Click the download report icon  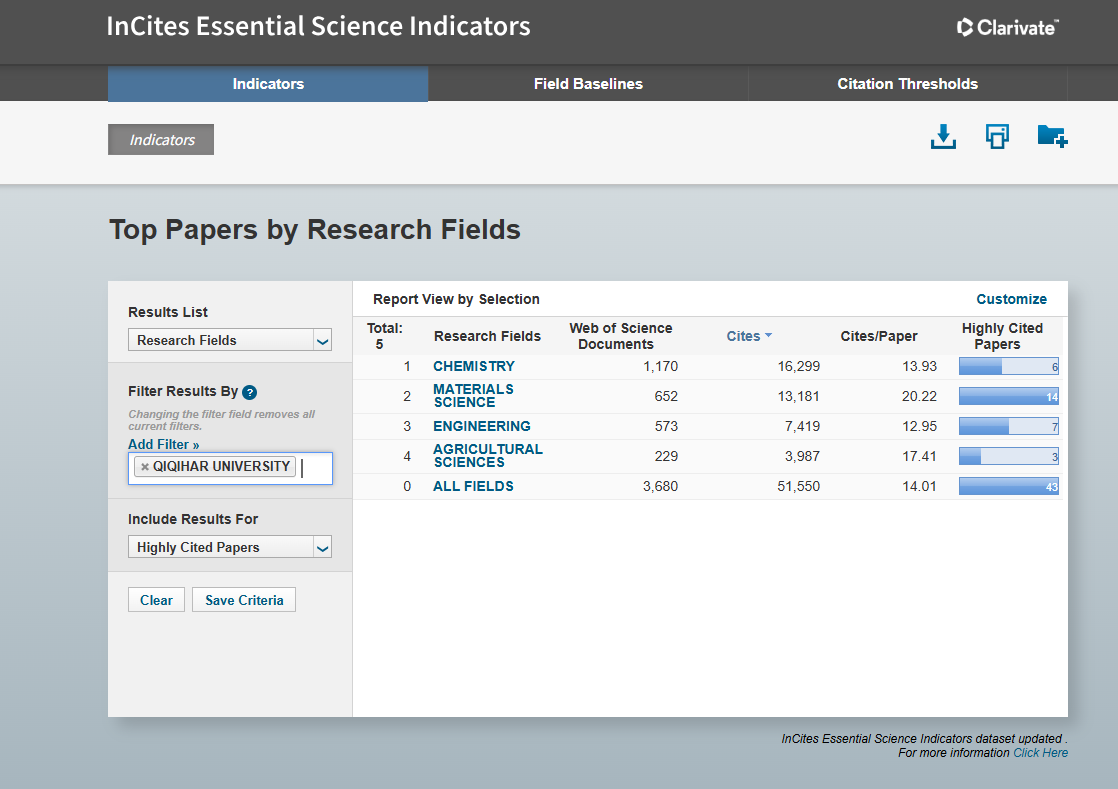point(943,137)
